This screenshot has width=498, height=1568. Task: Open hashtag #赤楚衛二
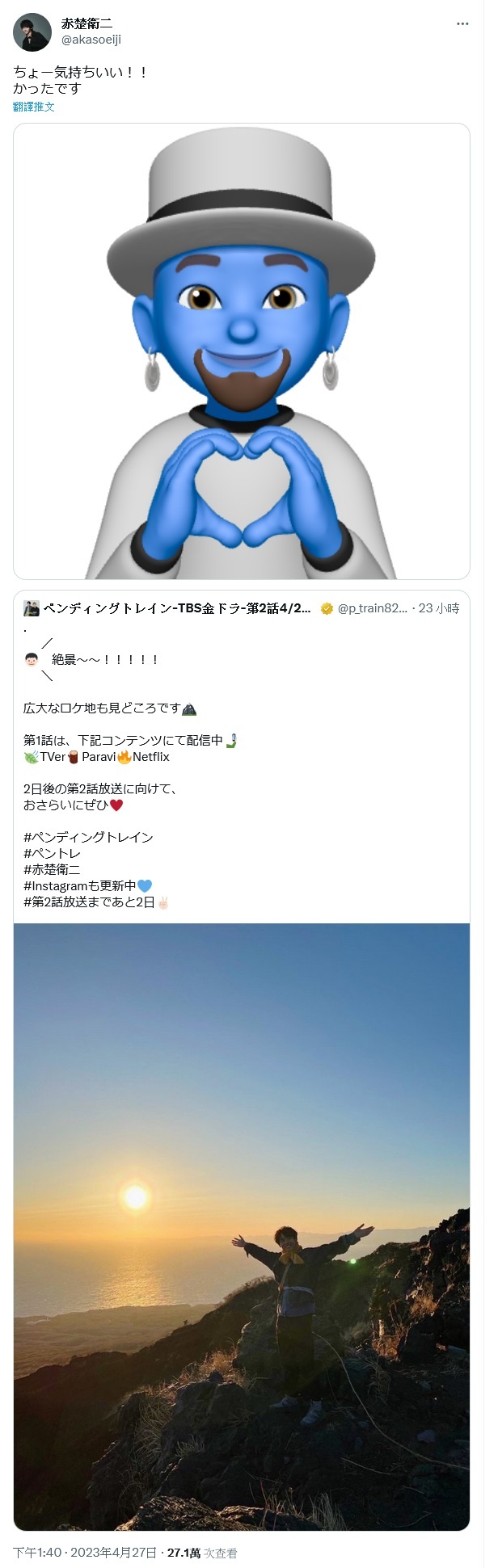pos(52,869)
